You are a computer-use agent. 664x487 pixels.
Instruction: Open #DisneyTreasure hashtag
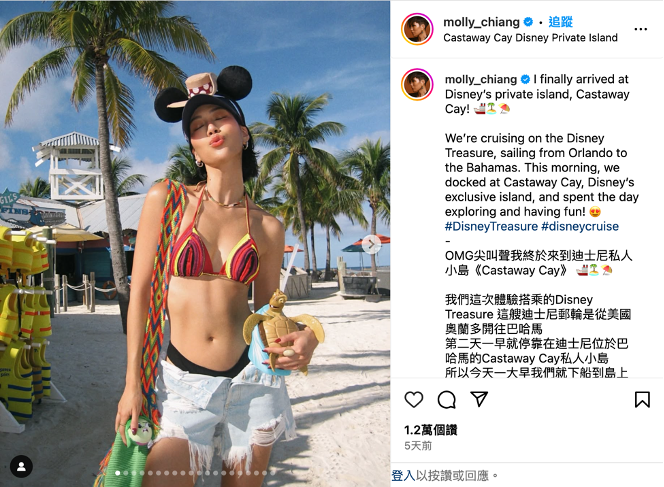(491, 226)
